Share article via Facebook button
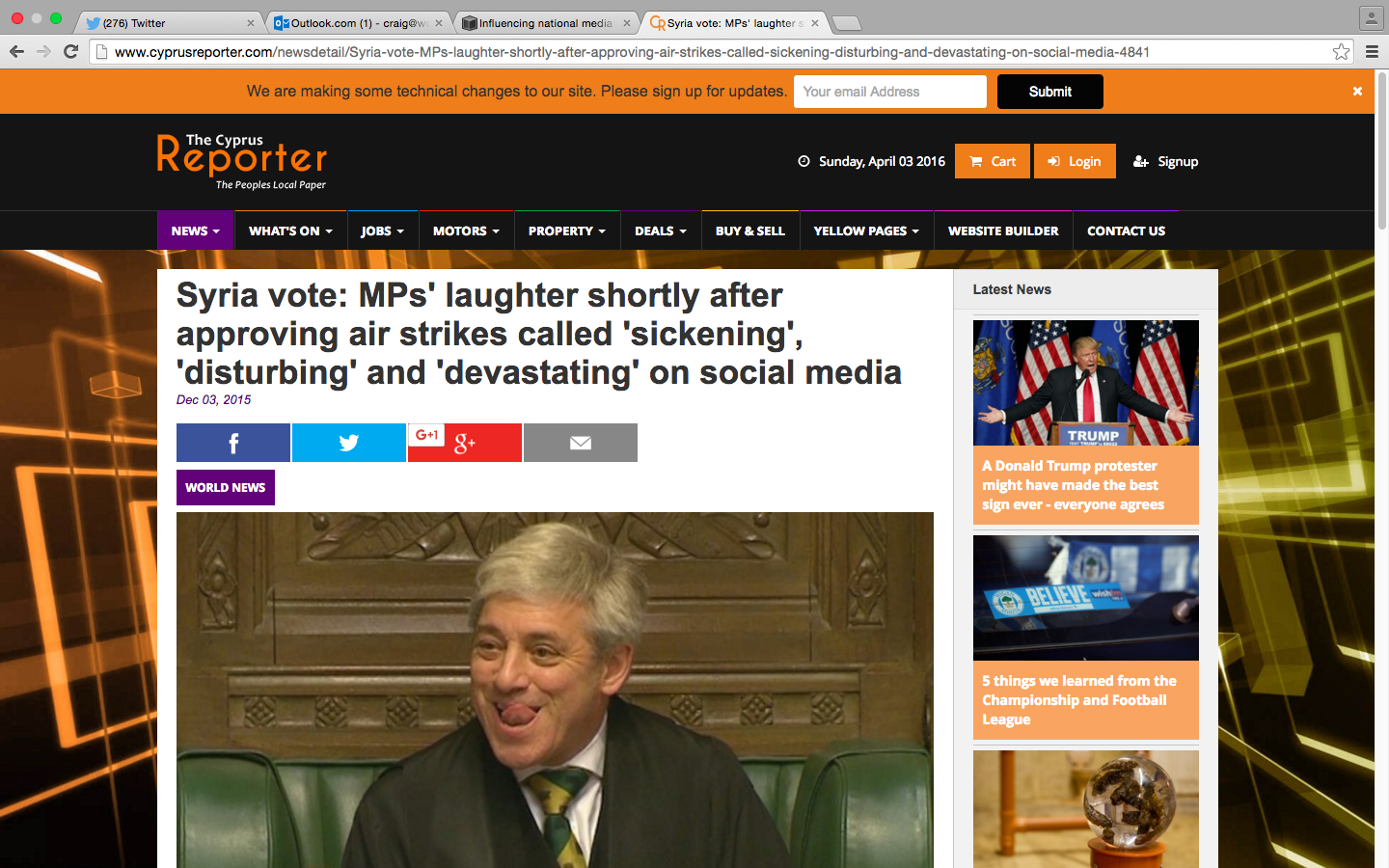The image size is (1389, 868). (232, 443)
